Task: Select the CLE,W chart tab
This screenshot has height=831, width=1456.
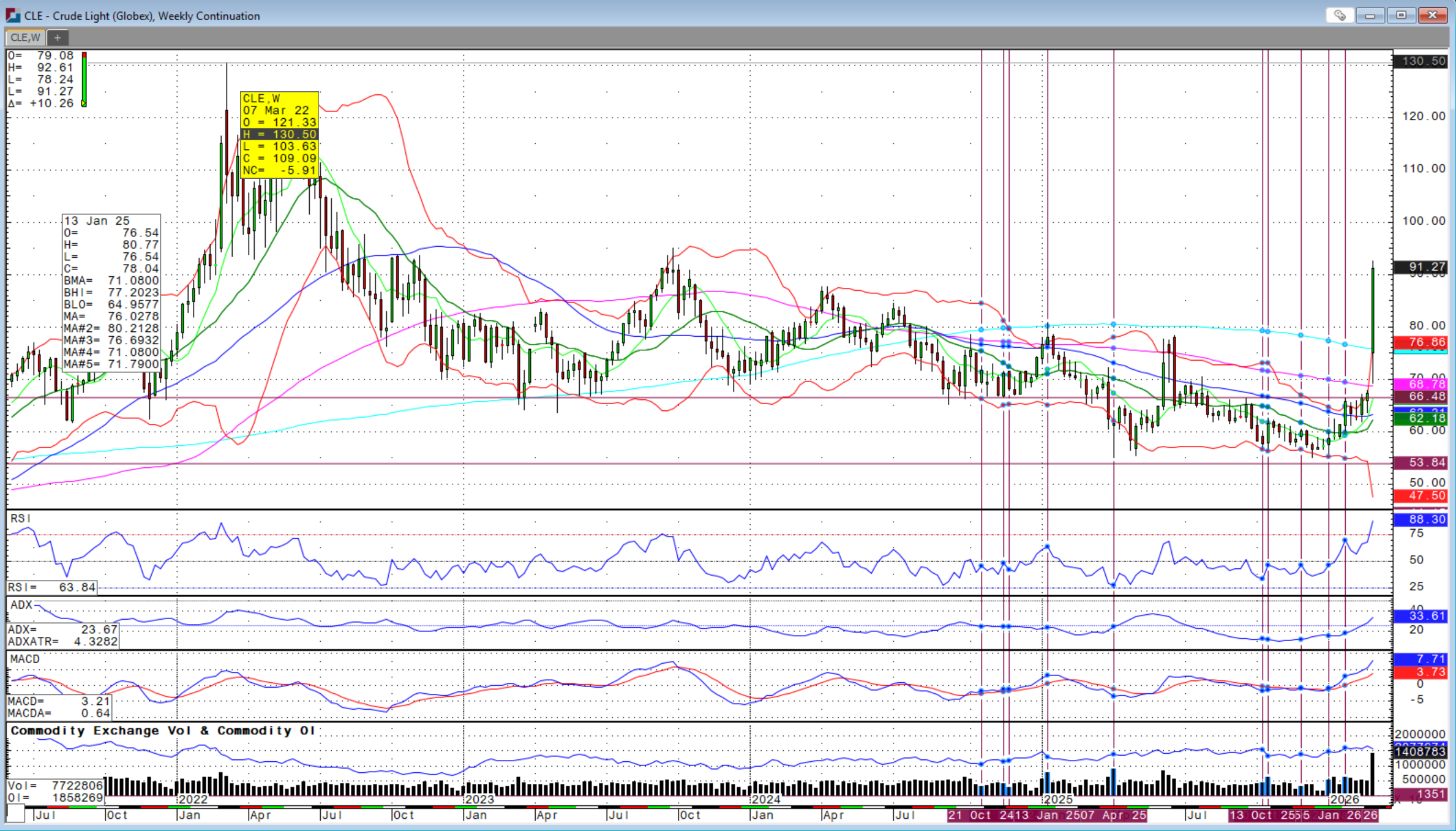Action: (x=25, y=38)
